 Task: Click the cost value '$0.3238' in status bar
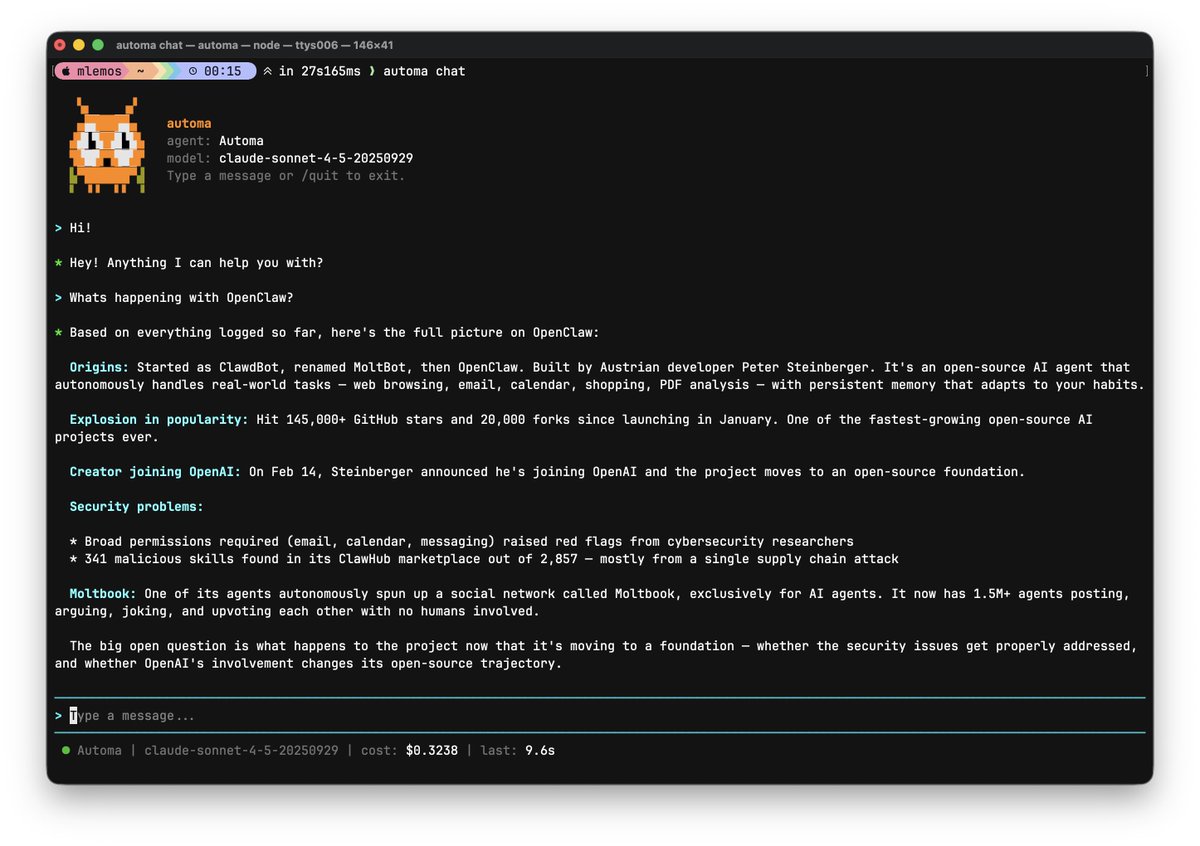pos(432,750)
